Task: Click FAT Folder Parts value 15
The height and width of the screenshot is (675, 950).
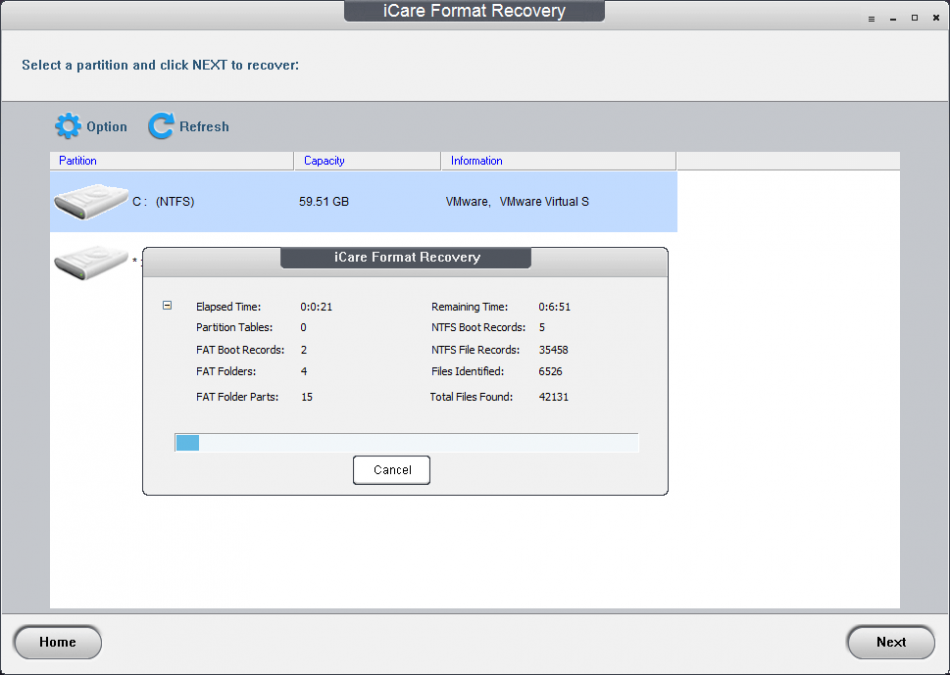Action: (x=307, y=397)
